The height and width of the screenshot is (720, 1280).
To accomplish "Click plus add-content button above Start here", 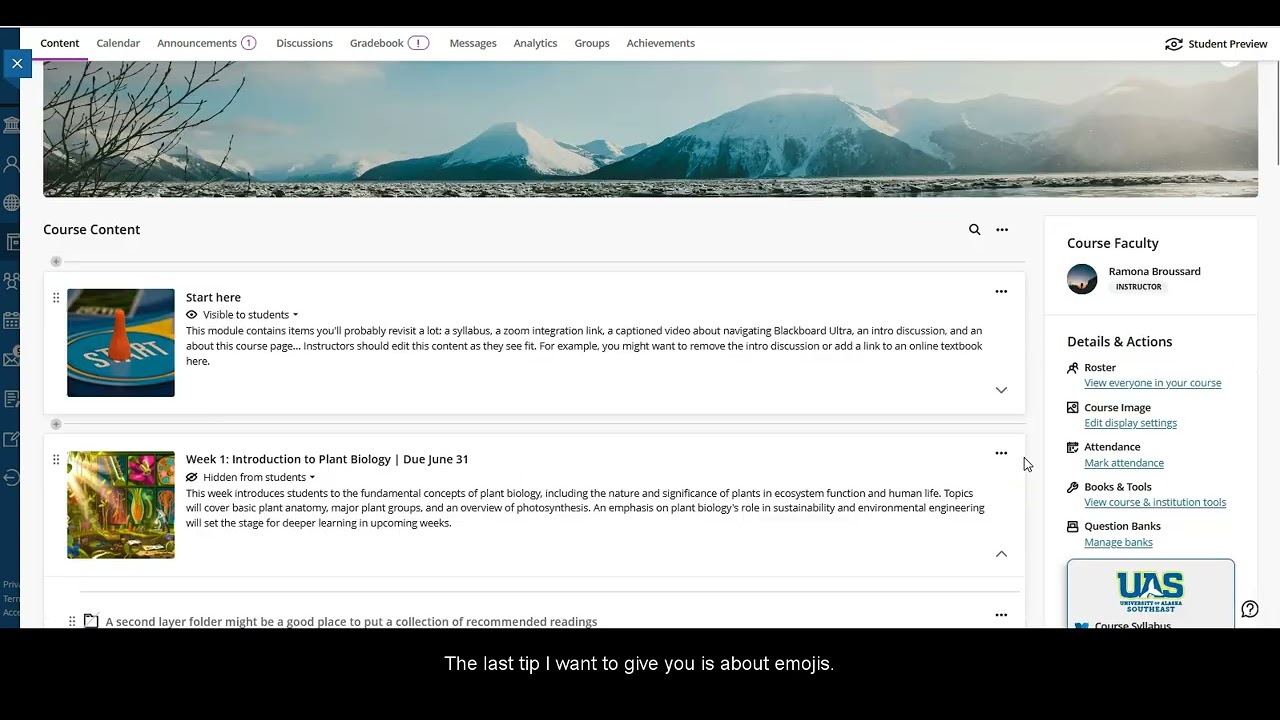I will (x=56, y=262).
